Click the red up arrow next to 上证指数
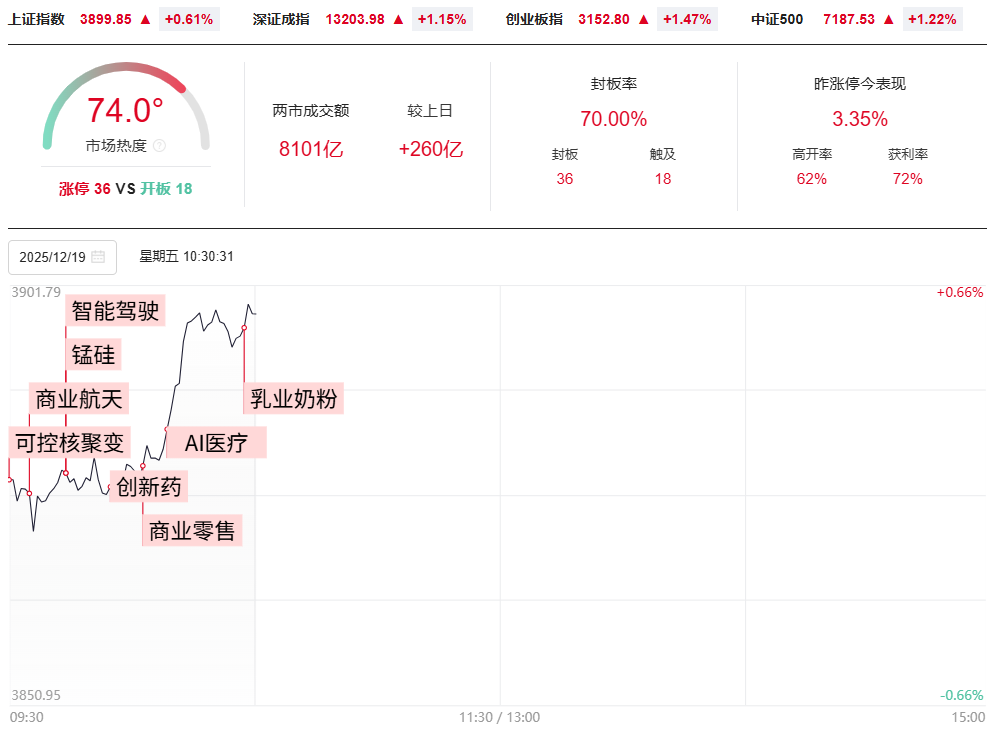 coord(146,19)
